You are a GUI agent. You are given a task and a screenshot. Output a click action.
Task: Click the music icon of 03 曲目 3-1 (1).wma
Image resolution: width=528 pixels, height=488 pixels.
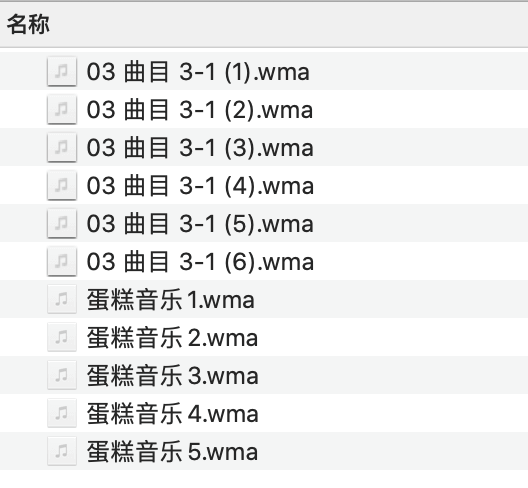[62, 71]
